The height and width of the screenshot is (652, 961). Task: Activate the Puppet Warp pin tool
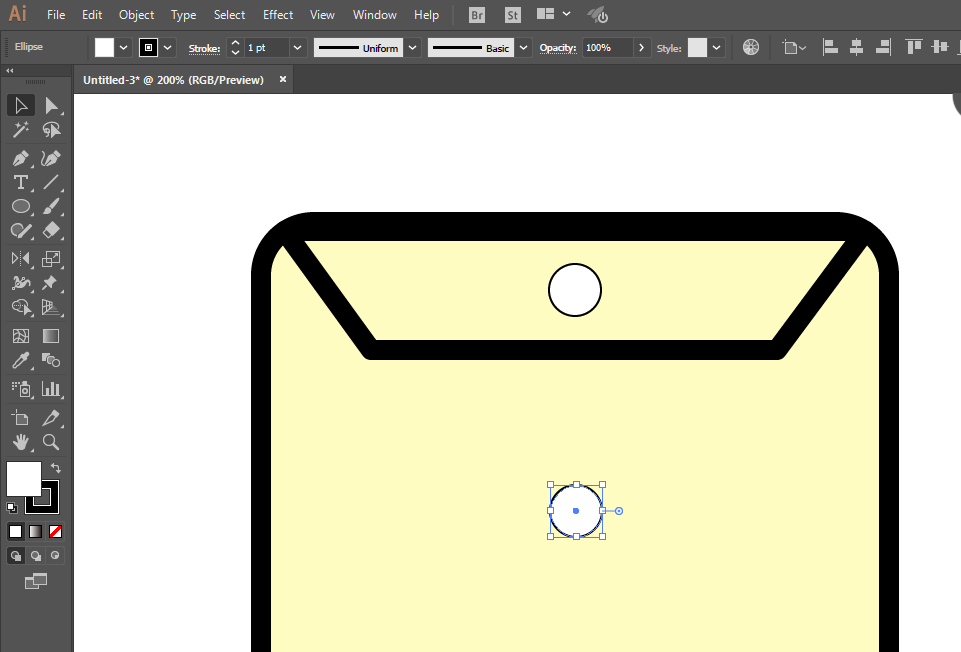(x=51, y=282)
